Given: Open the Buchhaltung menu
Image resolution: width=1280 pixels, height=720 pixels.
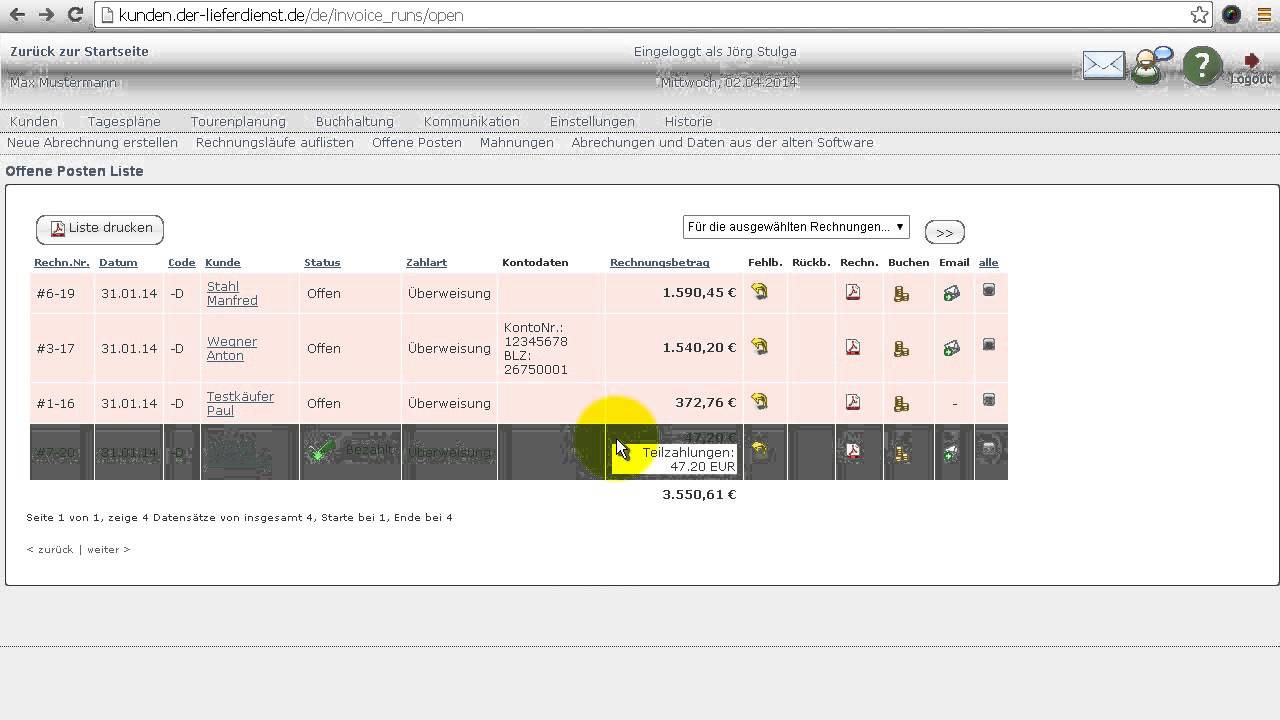Looking at the screenshot, I should click(x=355, y=121).
